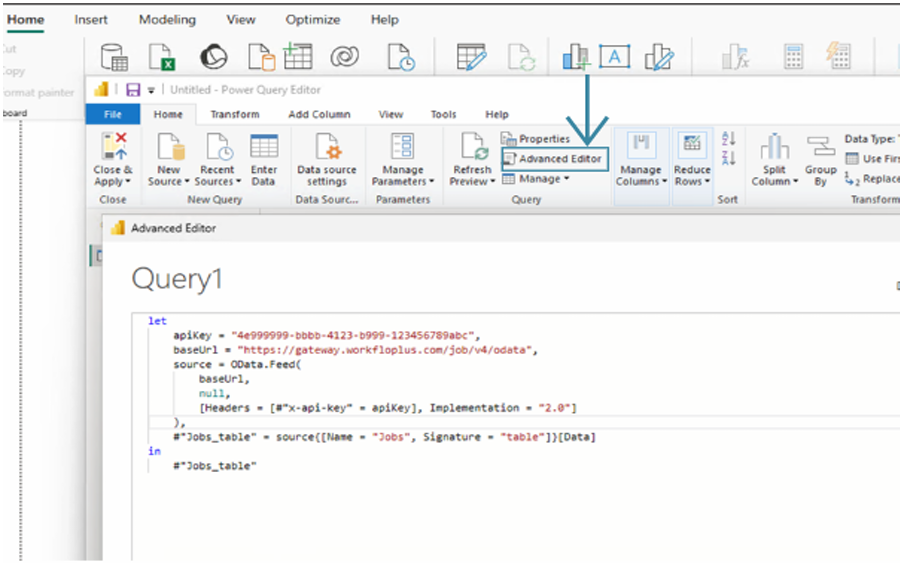Open the OneLake data hub icon
This screenshot has width=904, height=564.
213,57
